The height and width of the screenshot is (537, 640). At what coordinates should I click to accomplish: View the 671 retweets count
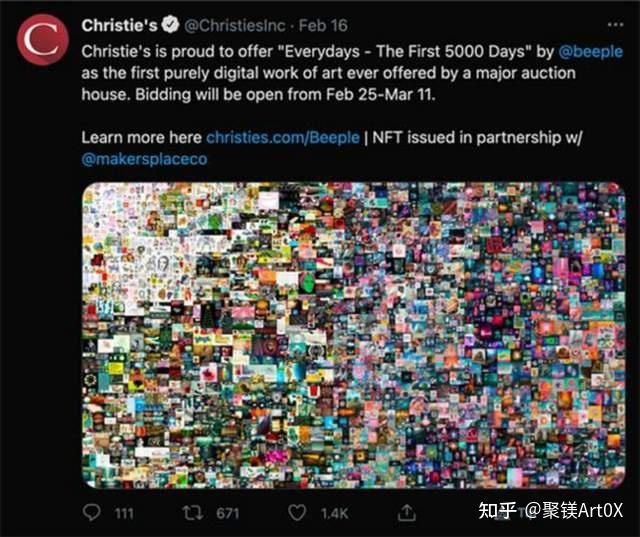tap(227, 513)
